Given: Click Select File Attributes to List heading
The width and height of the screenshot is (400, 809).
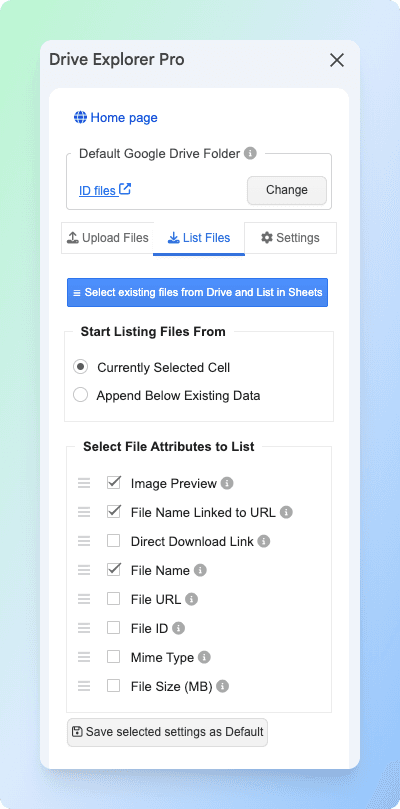Looking at the screenshot, I should tap(169, 446).
